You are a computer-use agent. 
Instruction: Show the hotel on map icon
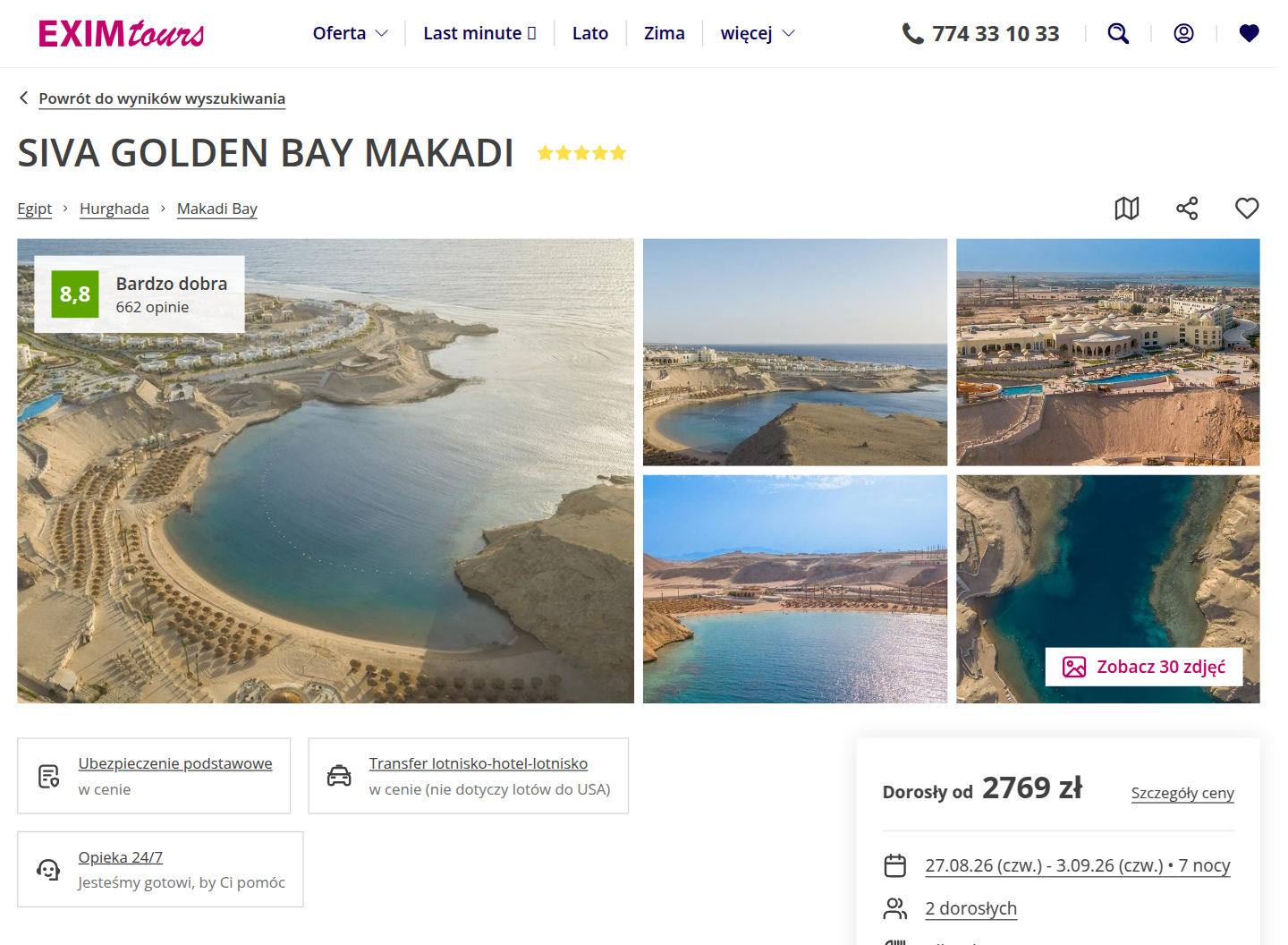point(1127,209)
